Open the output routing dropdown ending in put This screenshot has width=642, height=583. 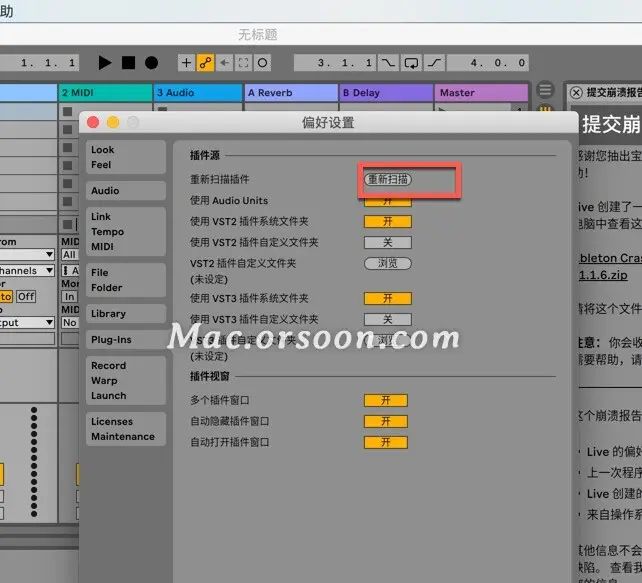[x=27, y=323]
